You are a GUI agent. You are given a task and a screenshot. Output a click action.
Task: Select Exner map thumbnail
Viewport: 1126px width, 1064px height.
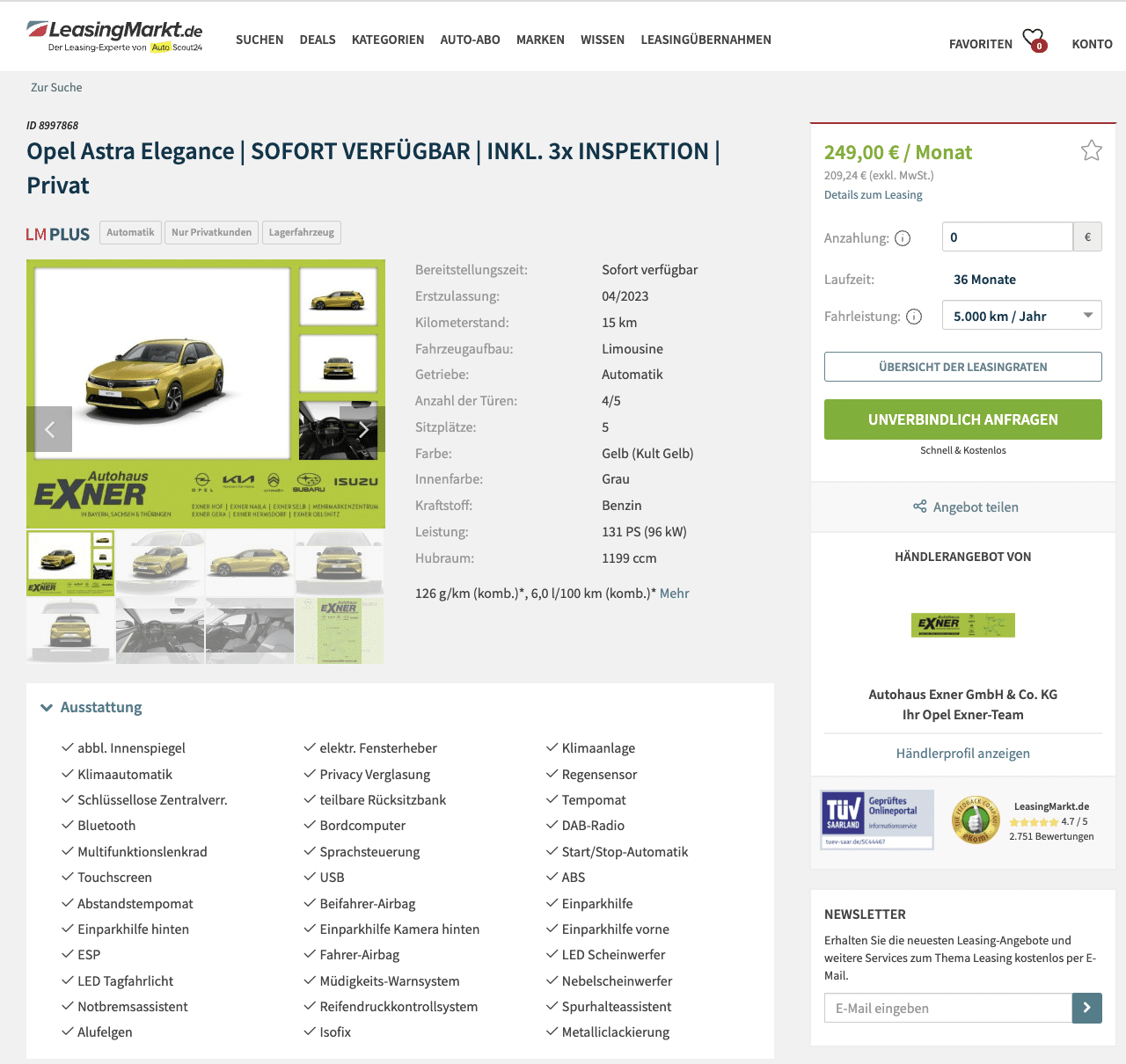tap(340, 630)
